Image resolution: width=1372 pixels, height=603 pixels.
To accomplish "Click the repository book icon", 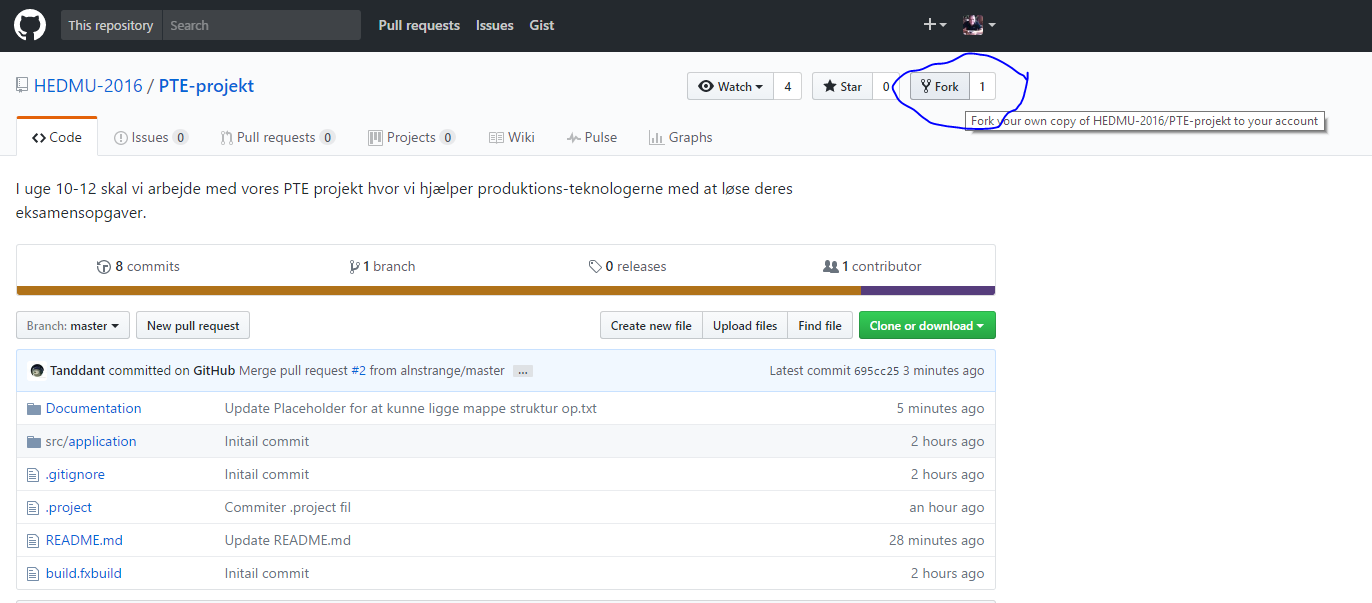I will point(22,86).
